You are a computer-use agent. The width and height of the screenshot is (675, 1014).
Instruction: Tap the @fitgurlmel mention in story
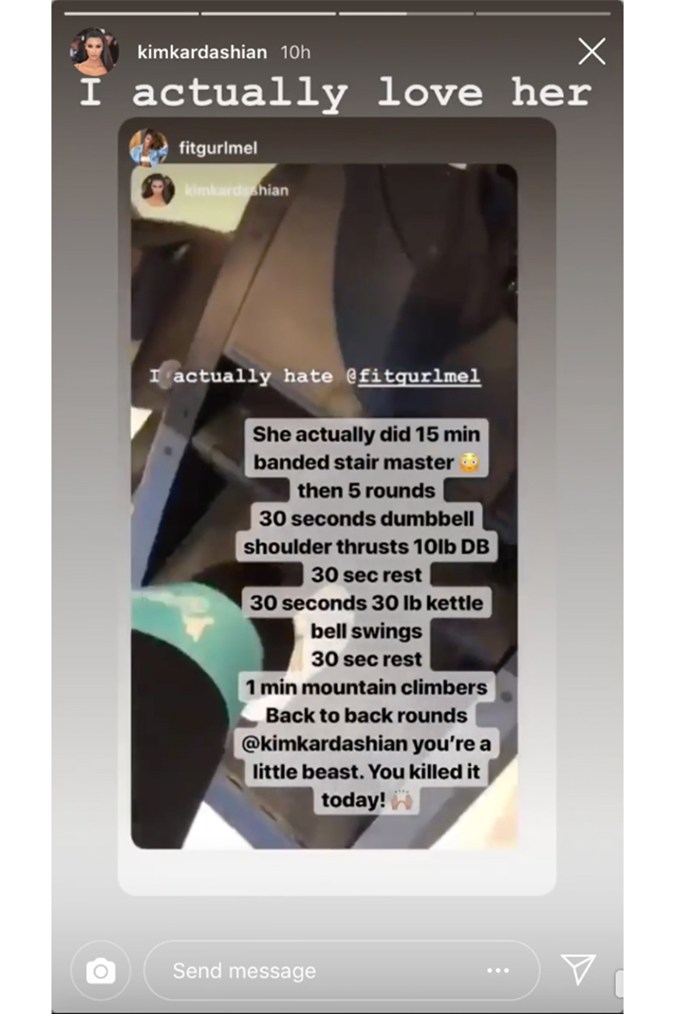pos(413,376)
